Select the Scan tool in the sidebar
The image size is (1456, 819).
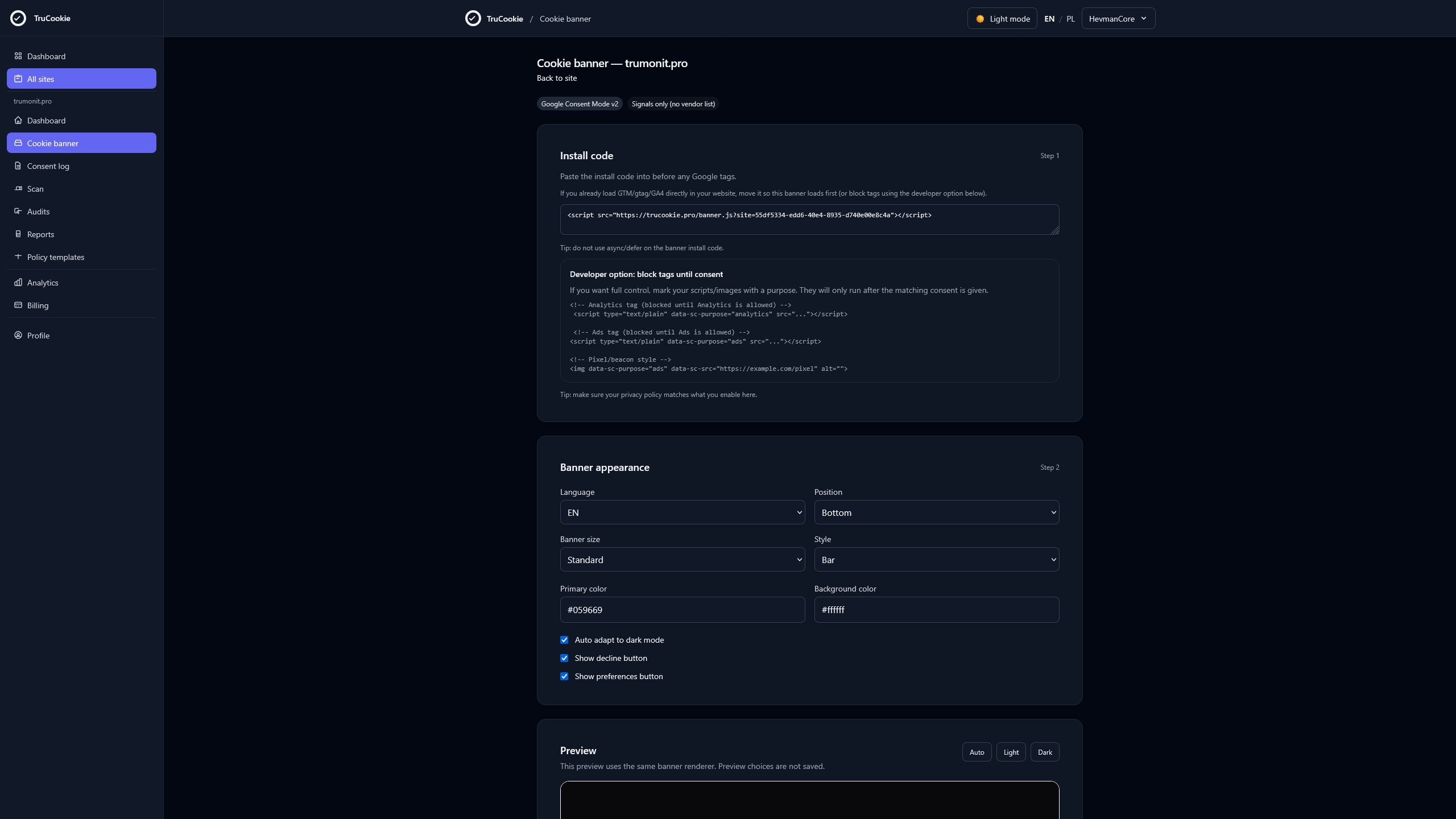coord(35,188)
